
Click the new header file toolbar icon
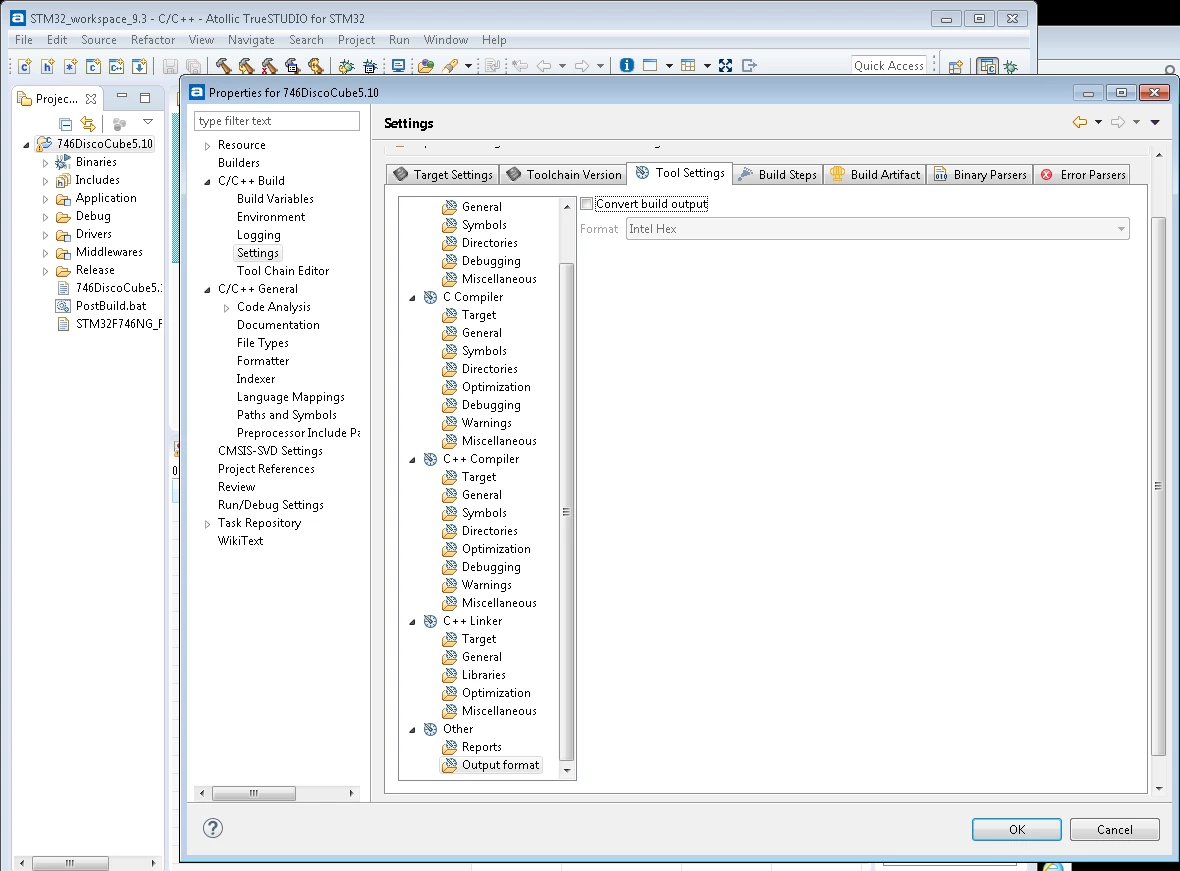[x=47, y=66]
